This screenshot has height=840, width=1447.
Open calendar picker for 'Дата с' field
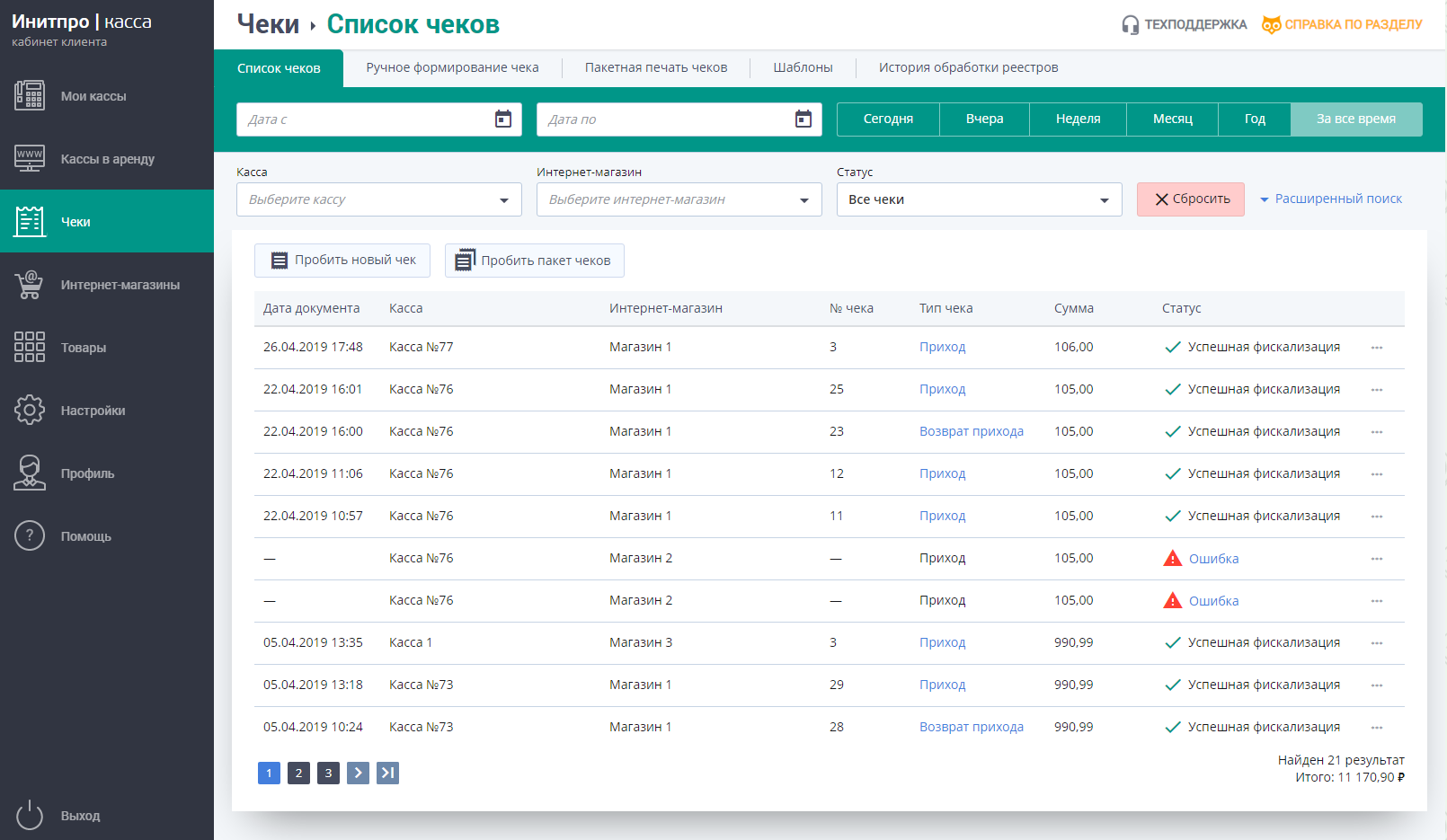click(x=503, y=119)
